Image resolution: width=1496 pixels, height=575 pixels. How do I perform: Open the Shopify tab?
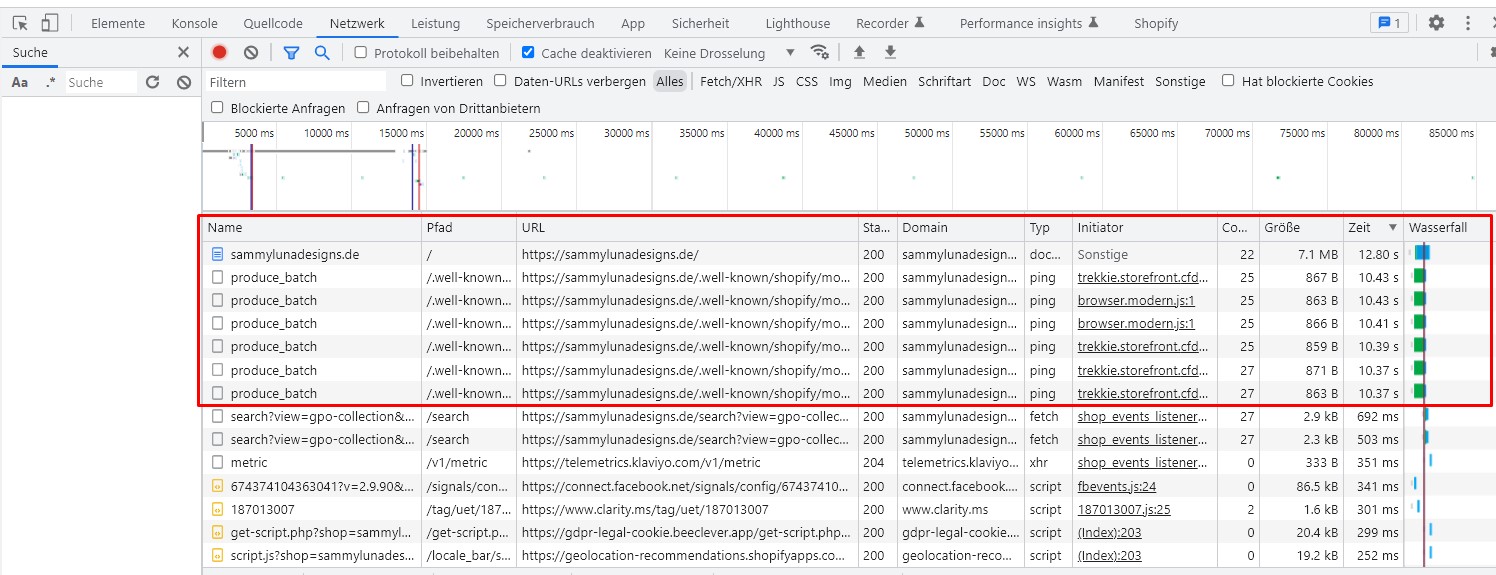click(x=1156, y=23)
